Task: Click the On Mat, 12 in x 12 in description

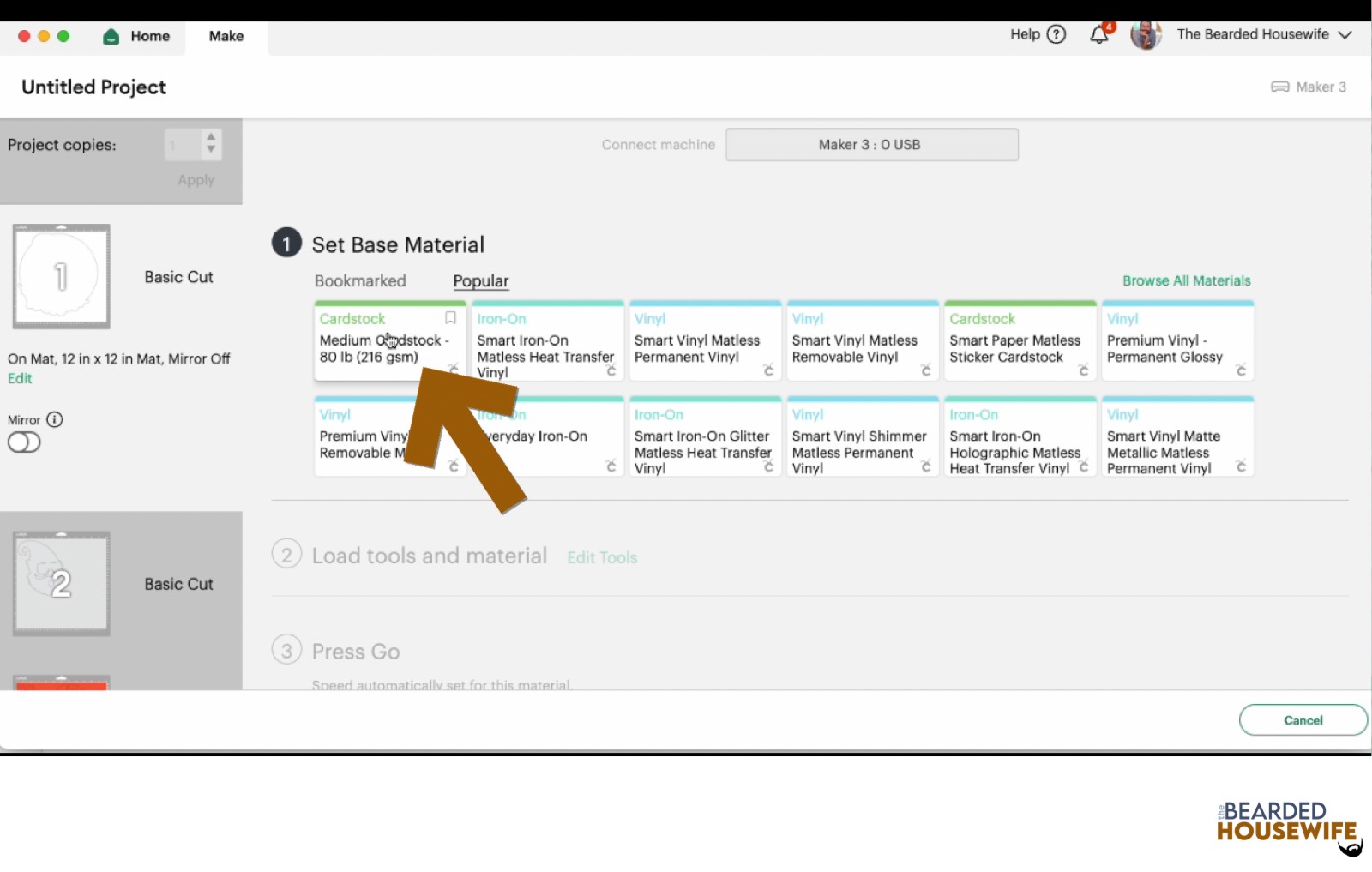Action: tap(118, 358)
